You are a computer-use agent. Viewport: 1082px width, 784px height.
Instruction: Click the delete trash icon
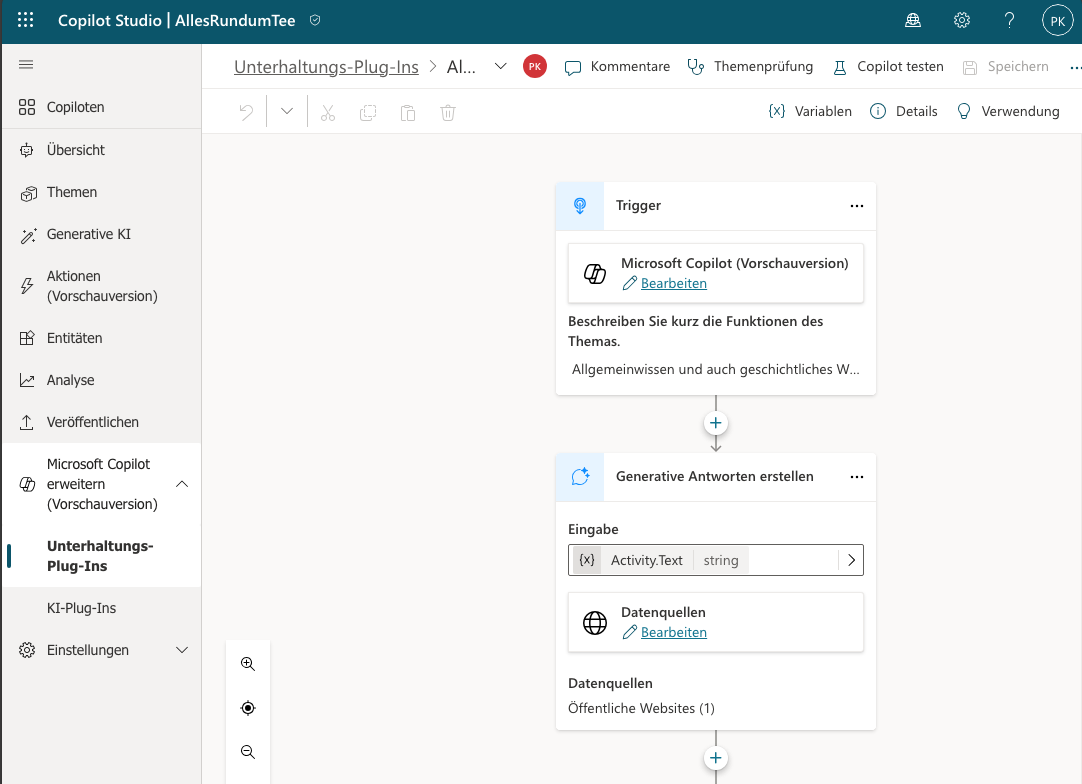pos(448,112)
